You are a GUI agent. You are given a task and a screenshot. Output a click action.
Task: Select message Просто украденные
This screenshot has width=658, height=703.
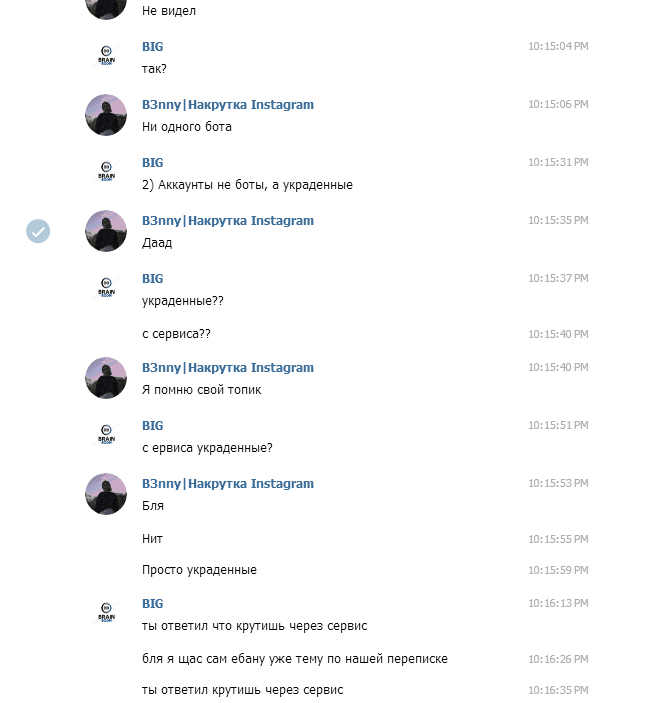point(199,570)
